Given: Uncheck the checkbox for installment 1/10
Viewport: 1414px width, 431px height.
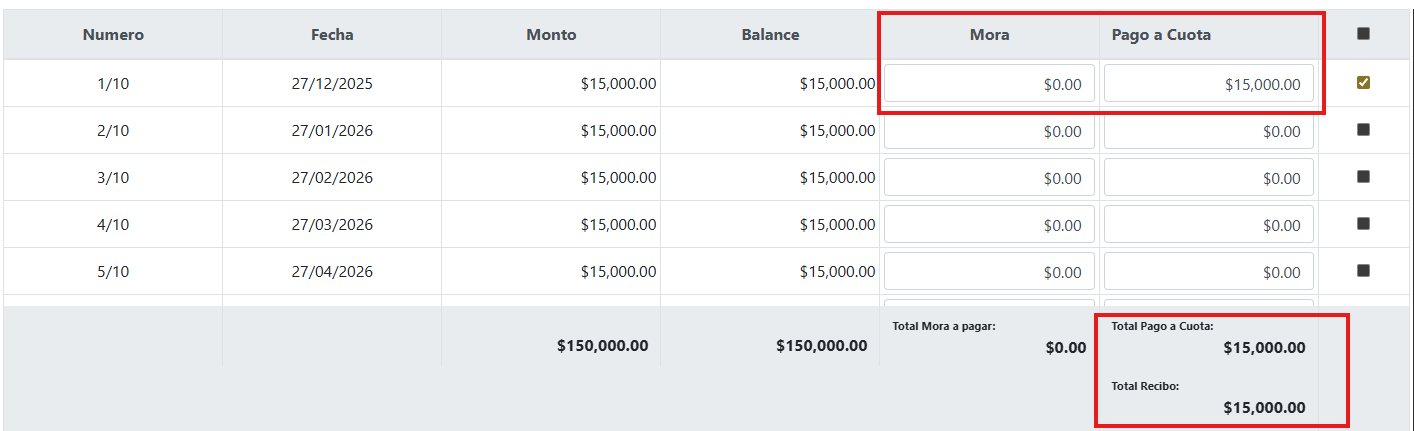Looking at the screenshot, I should click(1363, 83).
